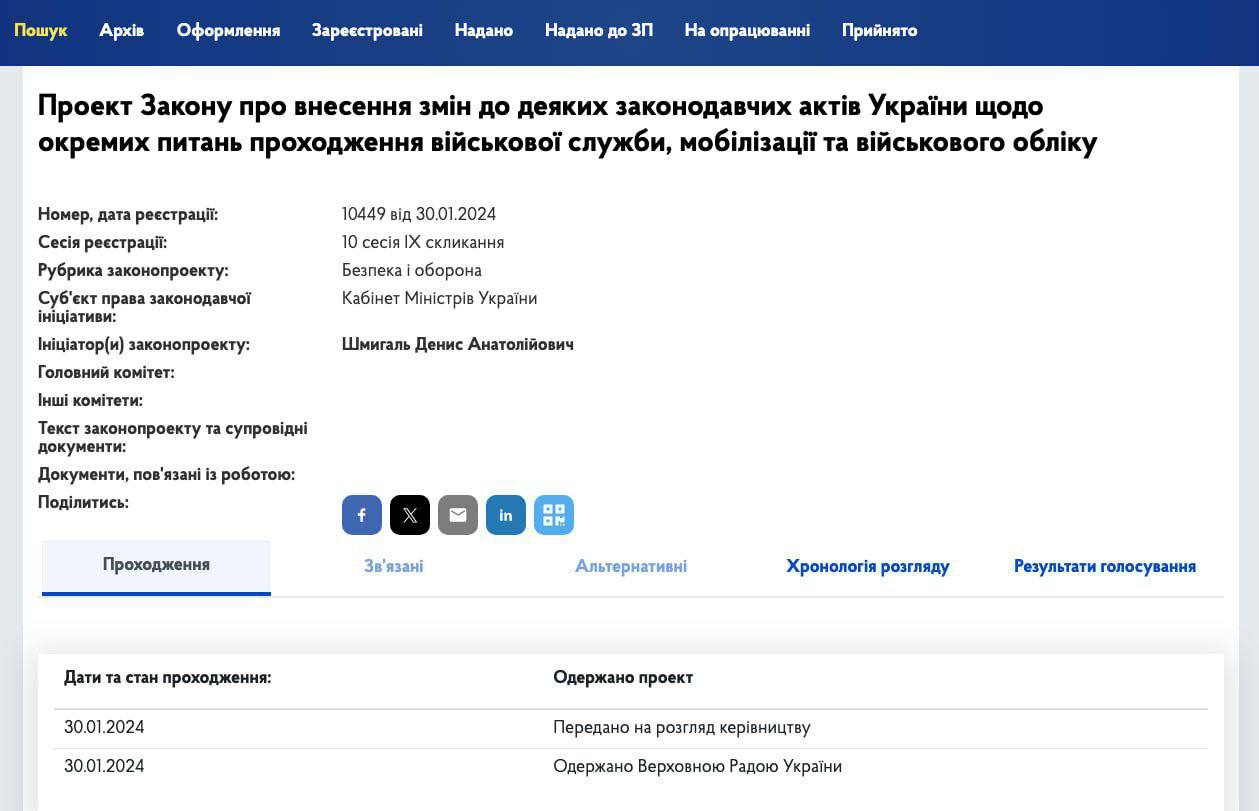Click the row Передано на розгляд керівництву
The height and width of the screenshot is (811, 1259).
pos(681,728)
